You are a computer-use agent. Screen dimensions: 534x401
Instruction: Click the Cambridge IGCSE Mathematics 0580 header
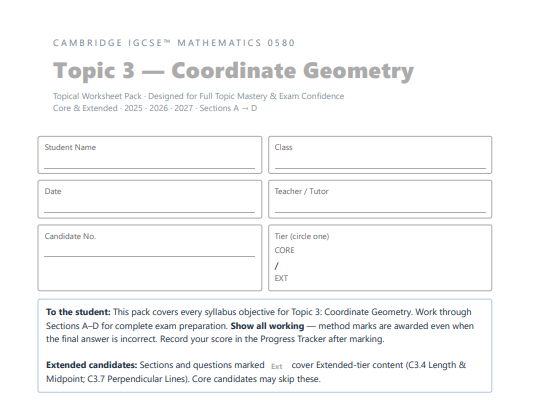(x=174, y=43)
